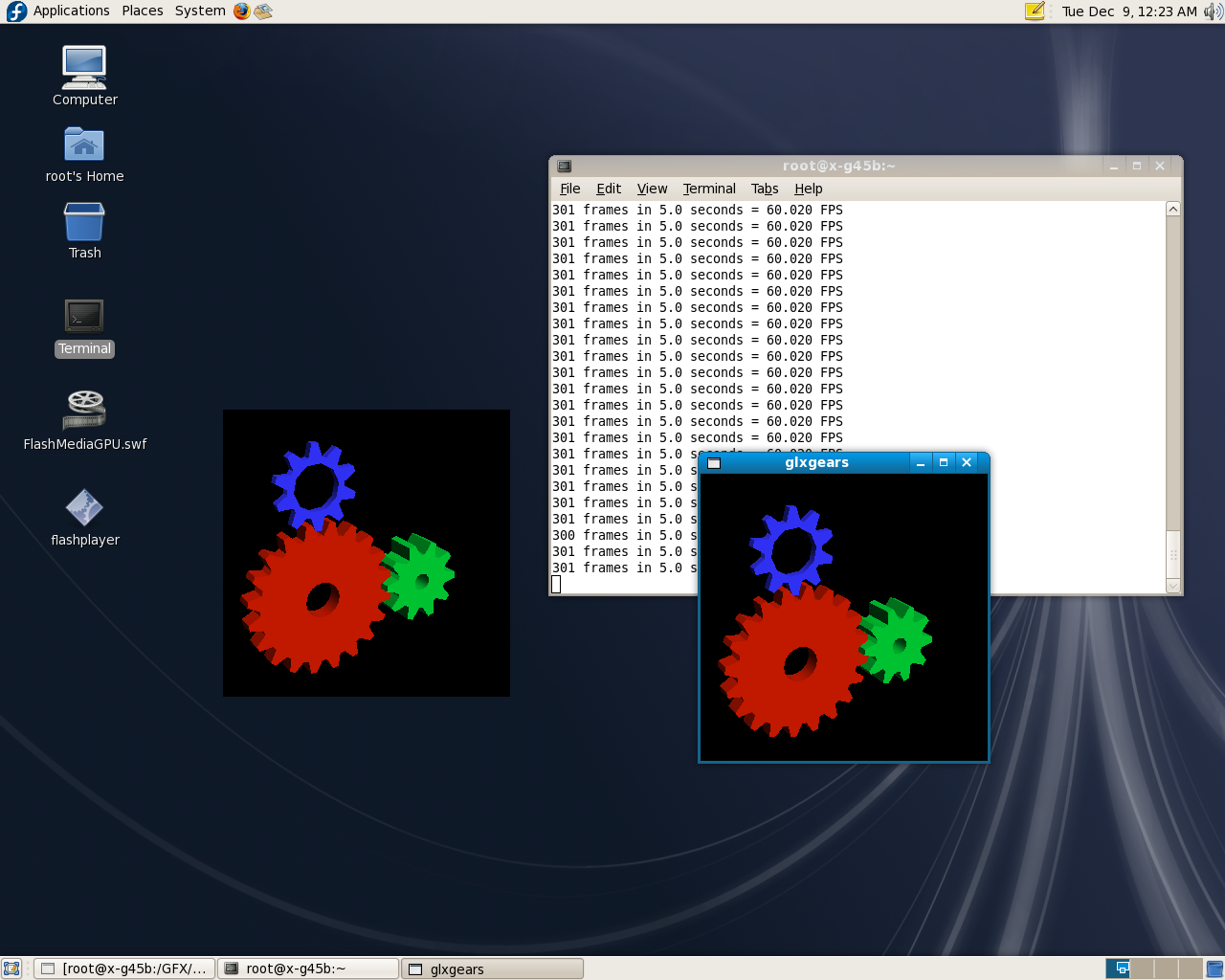Switch to root@x-g45b:~ taskbar button
The image size is (1225, 980).
click(x=308, y=969)
